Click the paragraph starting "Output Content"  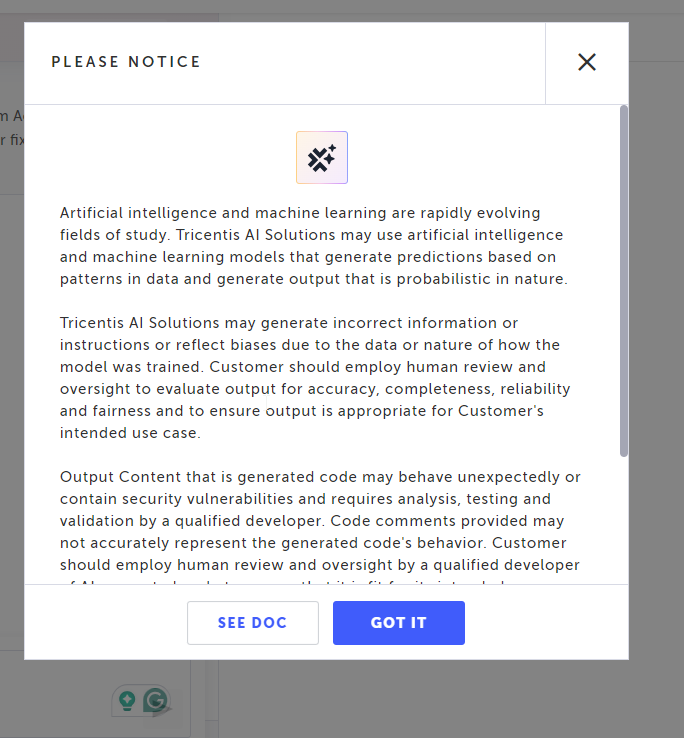[x=320, y=521]
